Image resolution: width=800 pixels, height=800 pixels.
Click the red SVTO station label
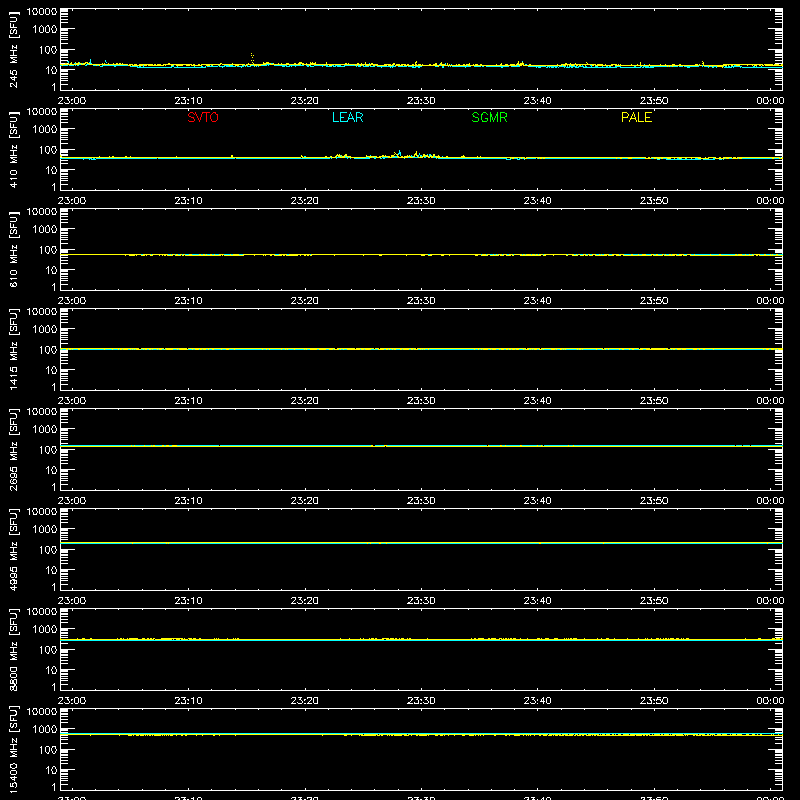pos(203,117)
